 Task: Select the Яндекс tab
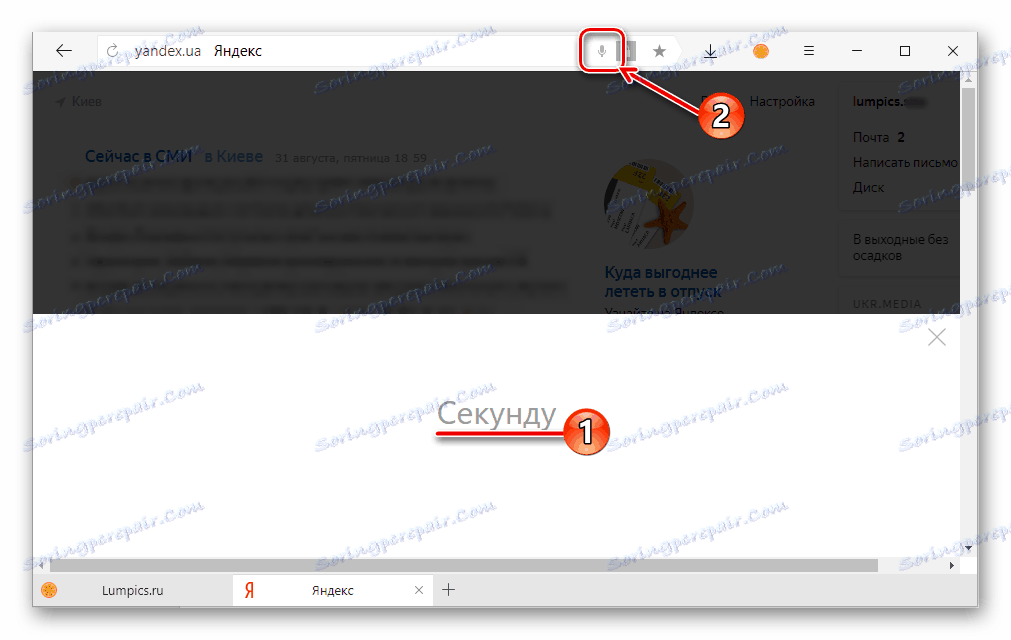tap(332, 590)
